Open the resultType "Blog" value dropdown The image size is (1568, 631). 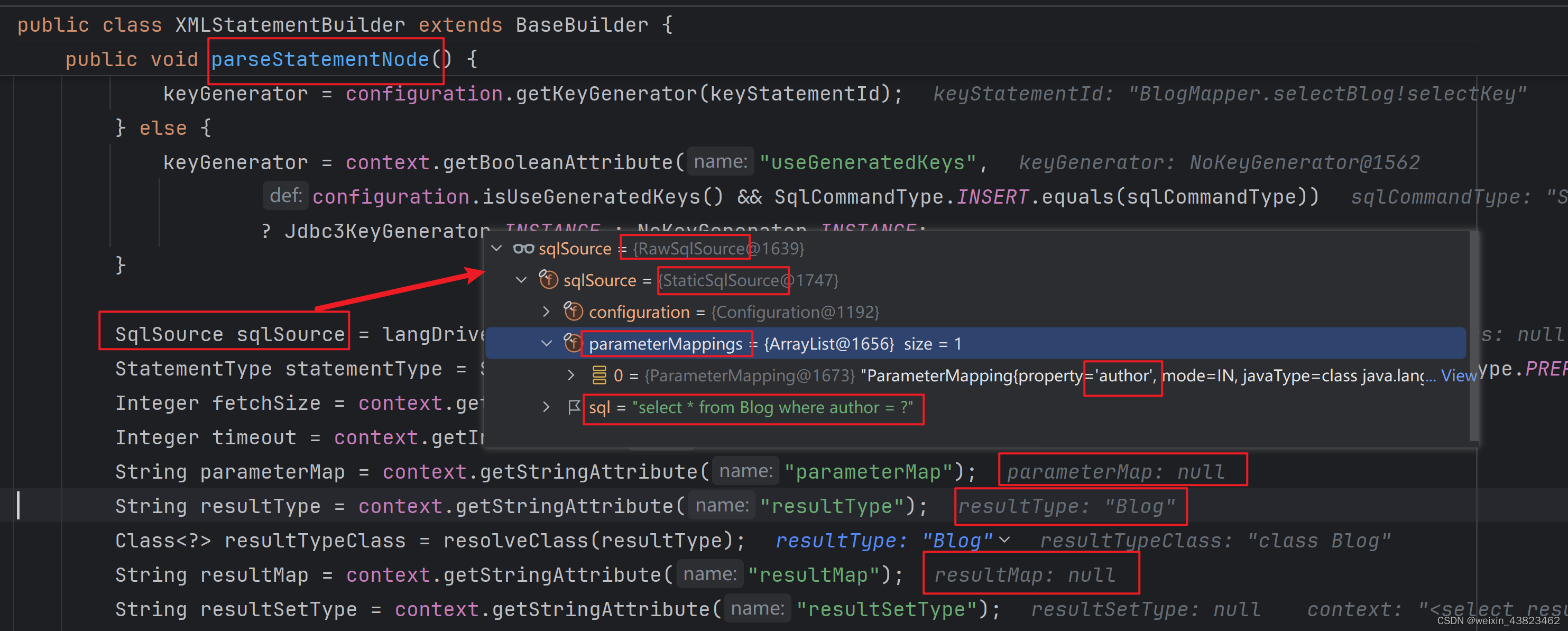[1004, 539]
